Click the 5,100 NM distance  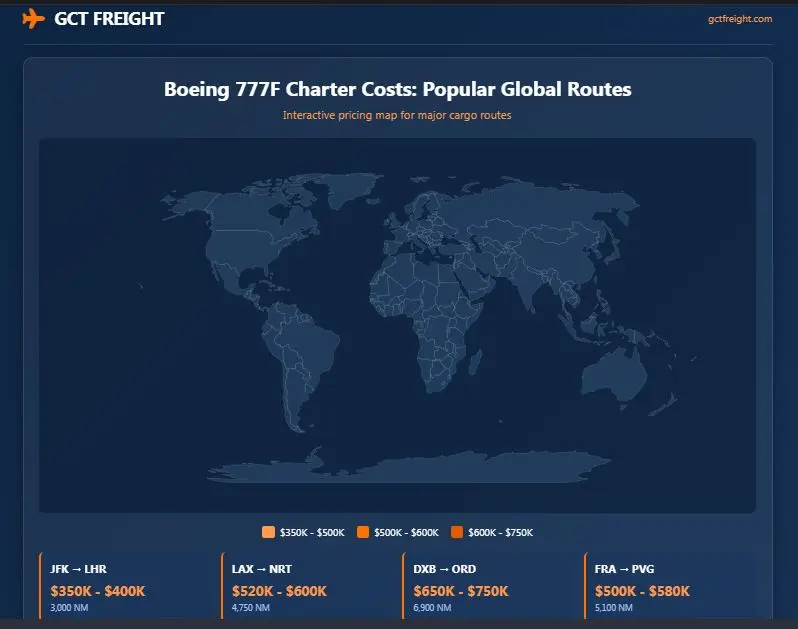tap(613, 608)
